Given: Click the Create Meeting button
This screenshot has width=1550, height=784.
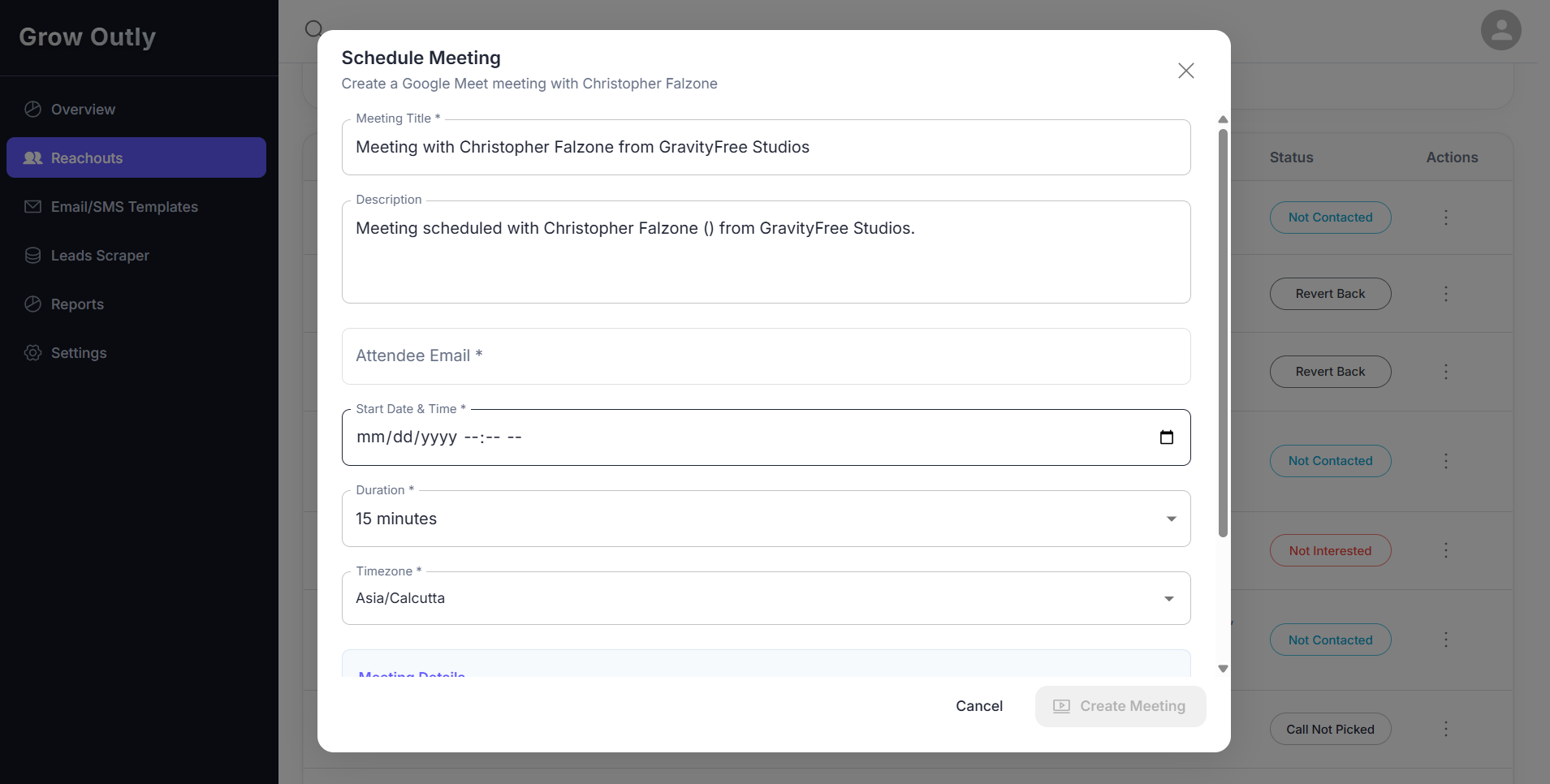Looking at the screenshot, I should tap(1120, 706).
